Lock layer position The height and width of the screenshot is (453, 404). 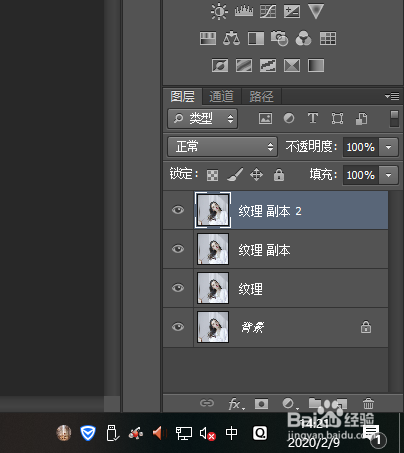pos(256,175)
